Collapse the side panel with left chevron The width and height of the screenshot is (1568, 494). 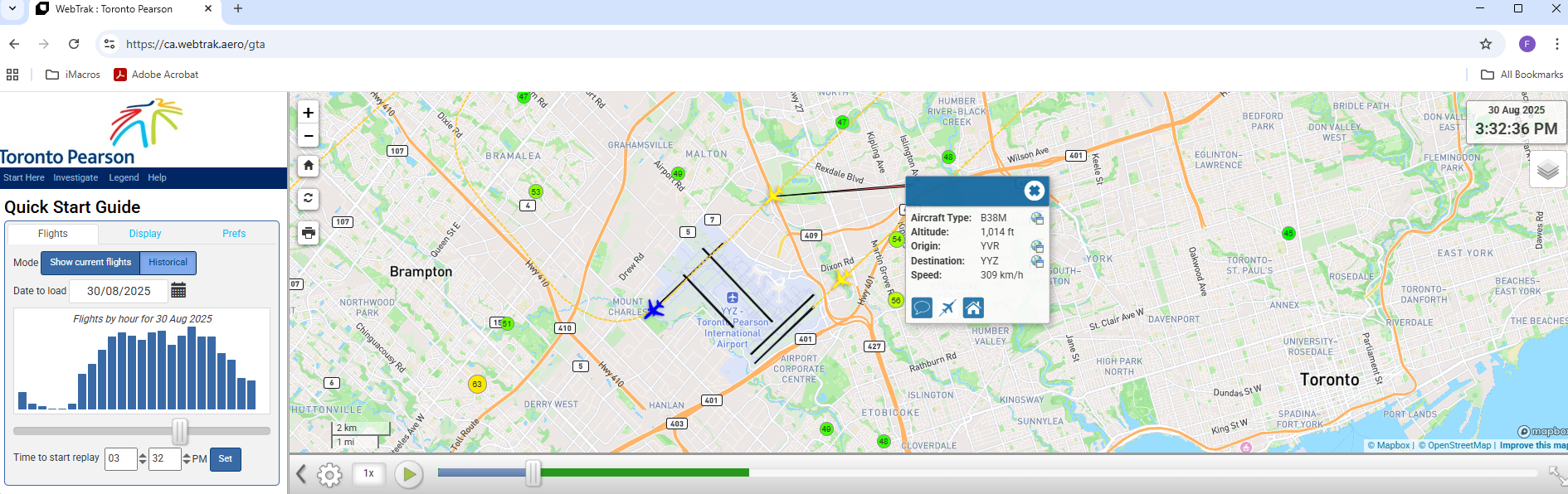(x=301, y=474)
